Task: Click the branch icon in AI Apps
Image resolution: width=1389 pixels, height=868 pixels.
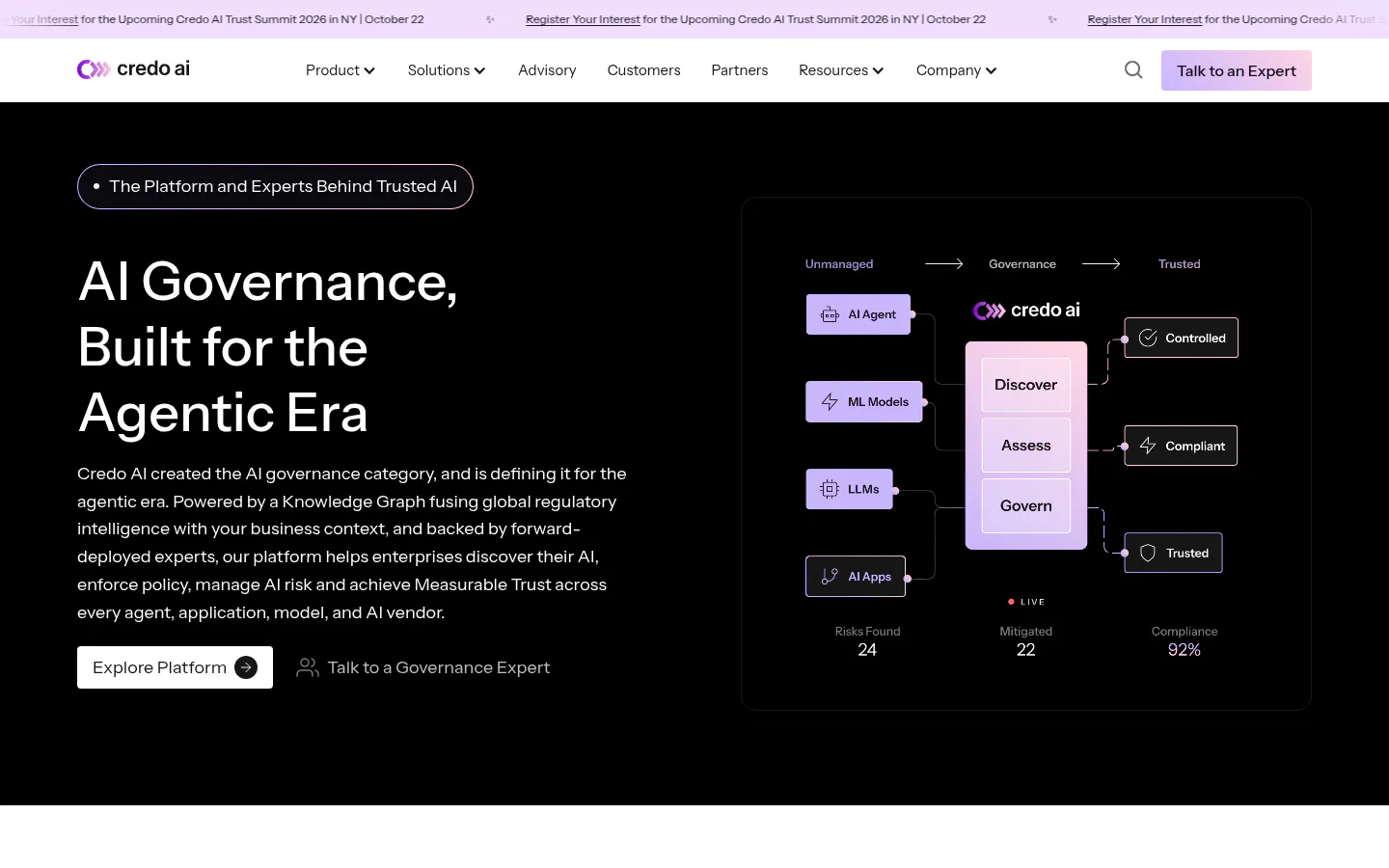Action: point(830,577)
